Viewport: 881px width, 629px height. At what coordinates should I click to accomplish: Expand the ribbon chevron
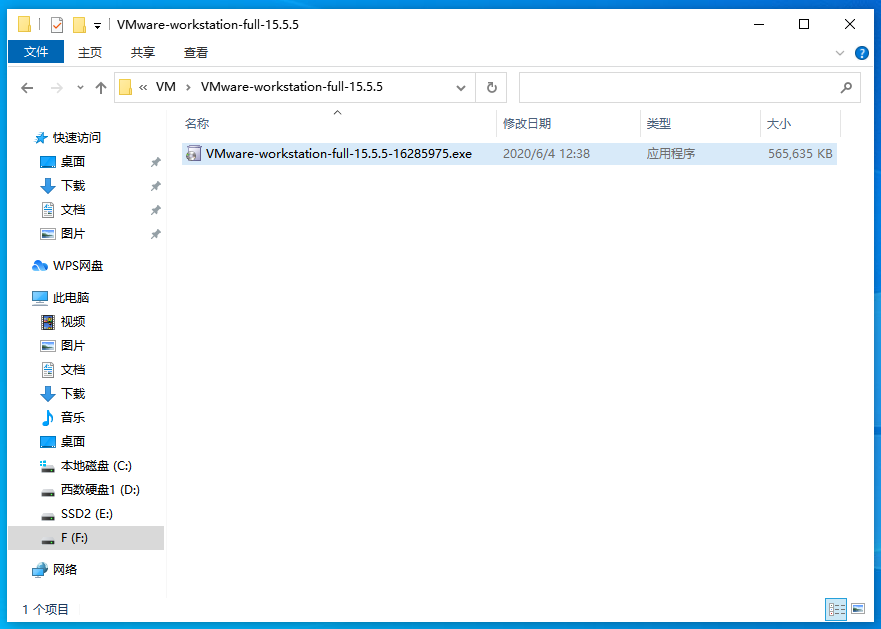coord(840,53)
